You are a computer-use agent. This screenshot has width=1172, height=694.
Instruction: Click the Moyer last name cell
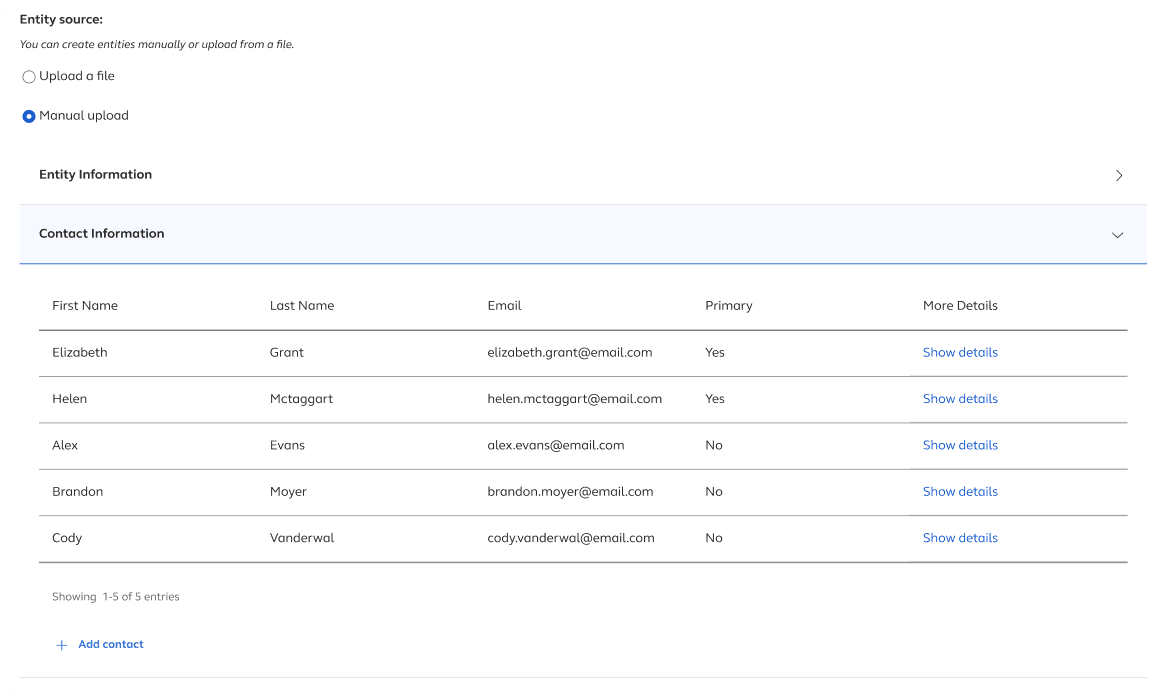click(289, 491)
